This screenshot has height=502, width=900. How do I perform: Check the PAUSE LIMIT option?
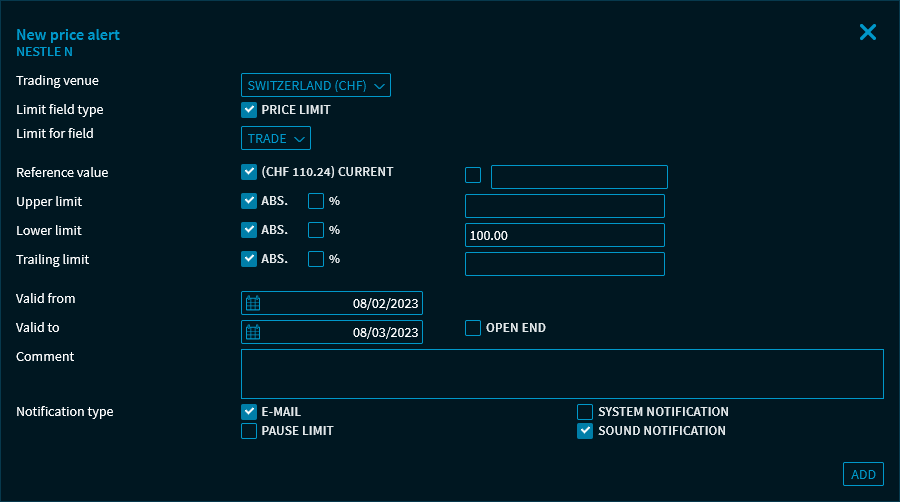pos(249,431)
